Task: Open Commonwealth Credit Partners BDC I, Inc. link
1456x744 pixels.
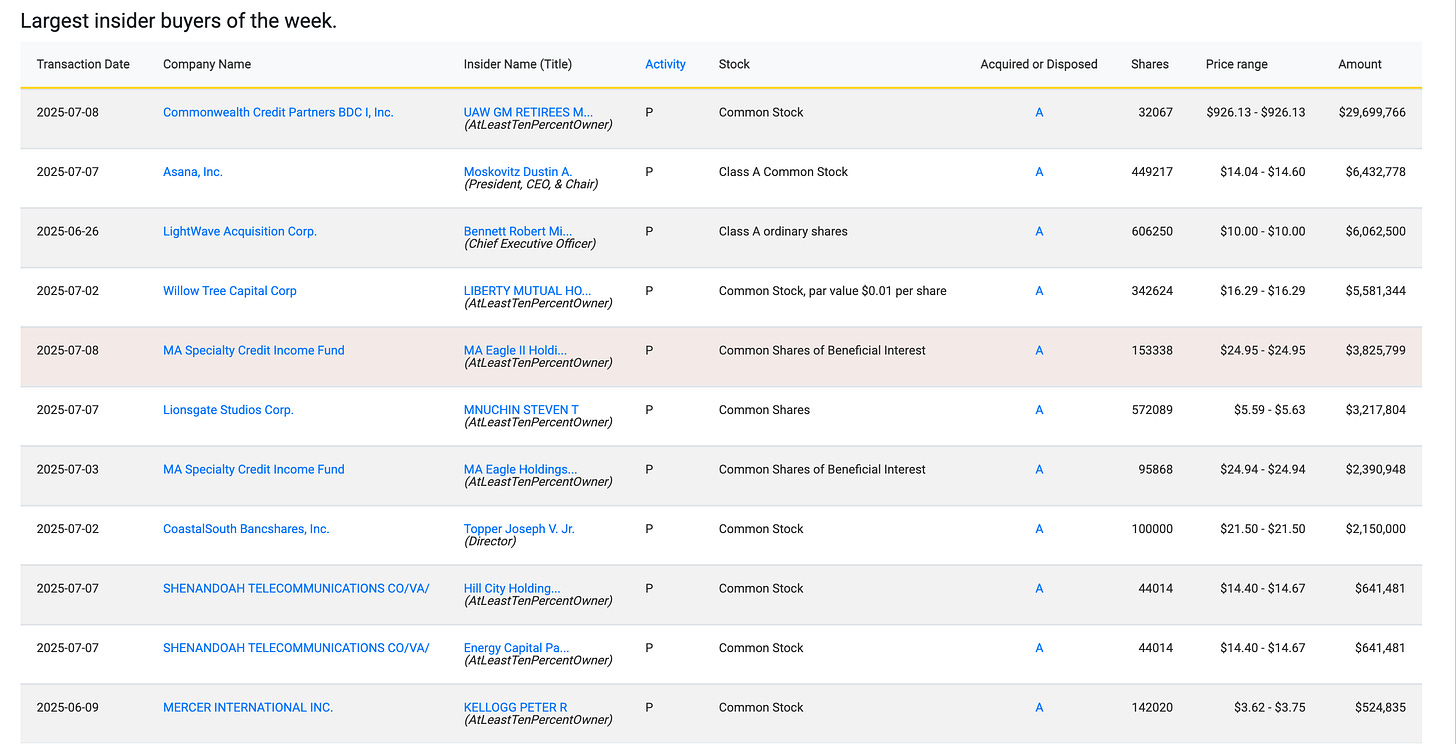Action: coord(278,112)
